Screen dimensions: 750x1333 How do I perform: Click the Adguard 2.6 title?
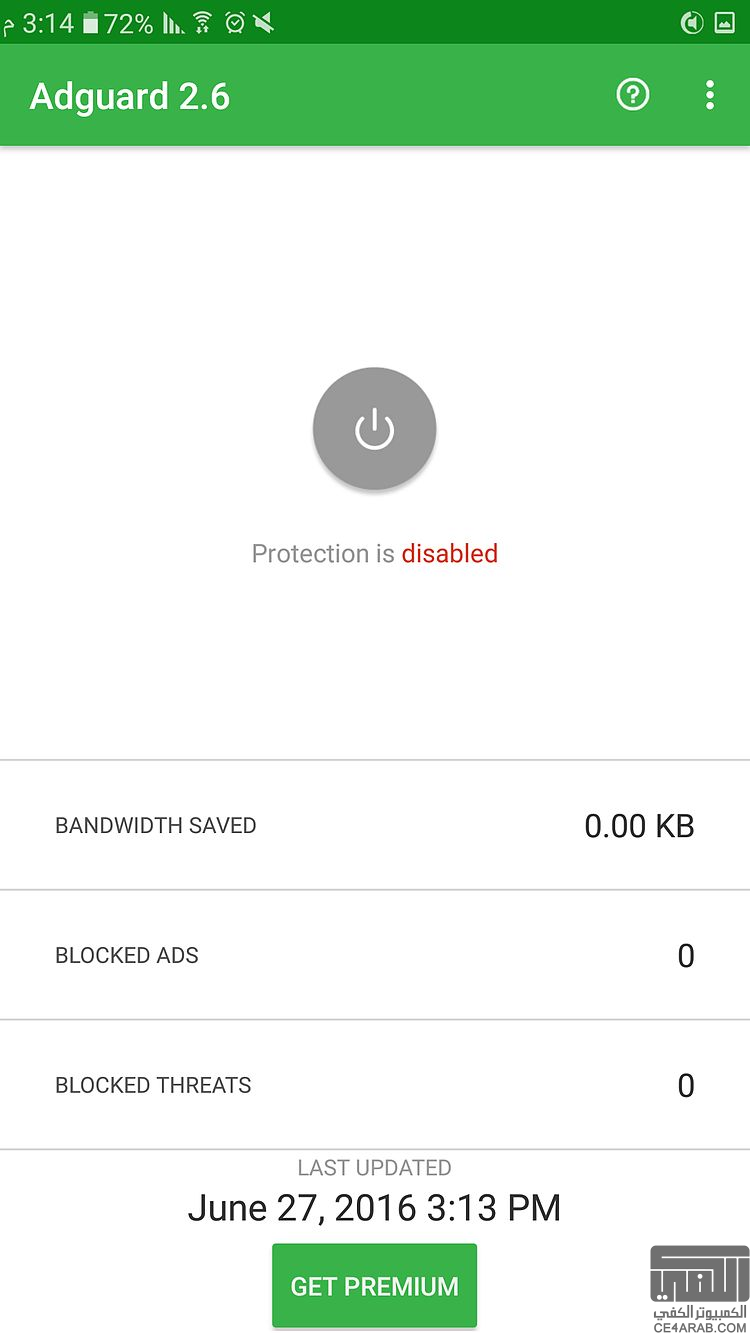(x=130, y=96)
